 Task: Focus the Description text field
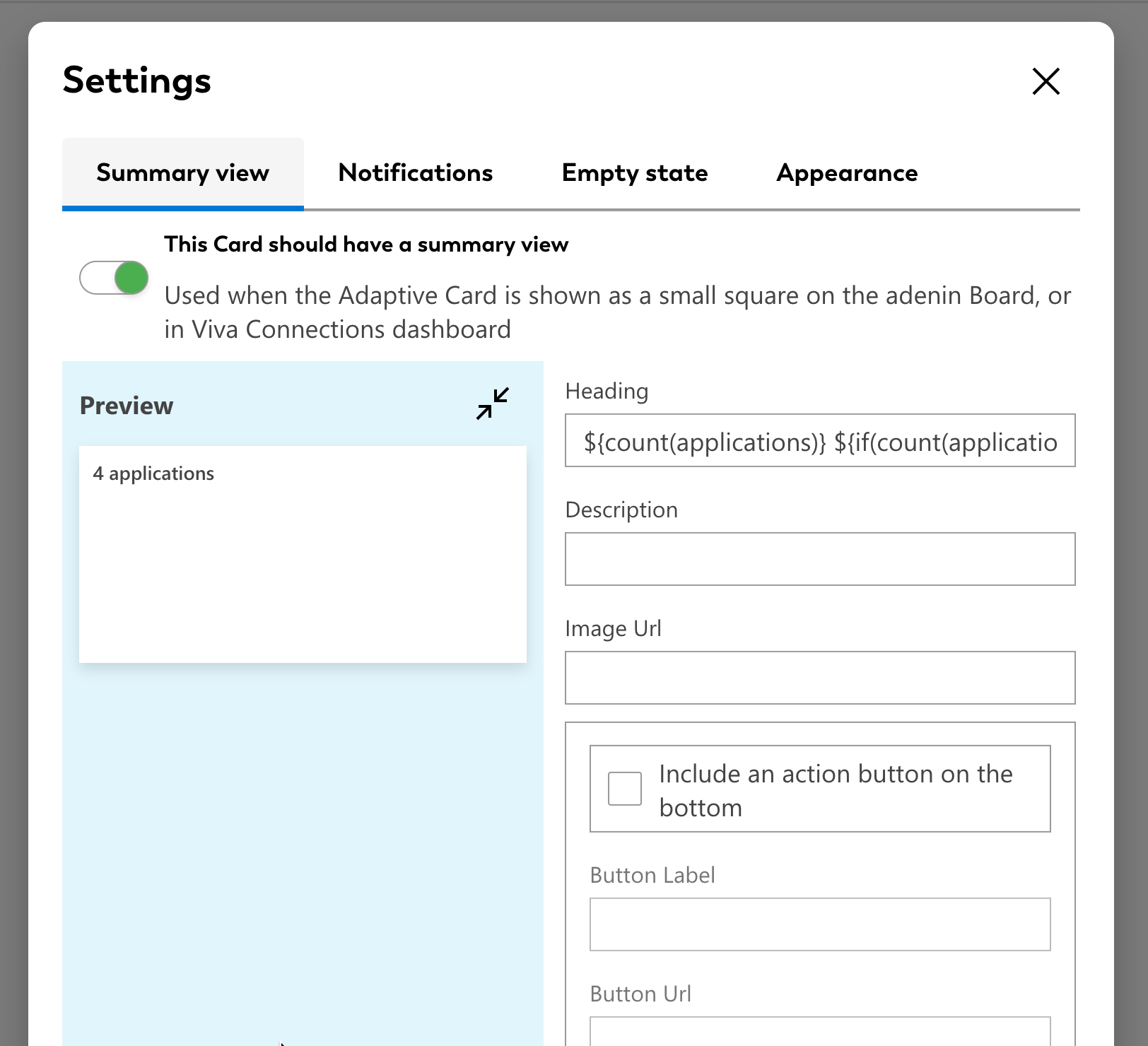[x=820, y=559]
